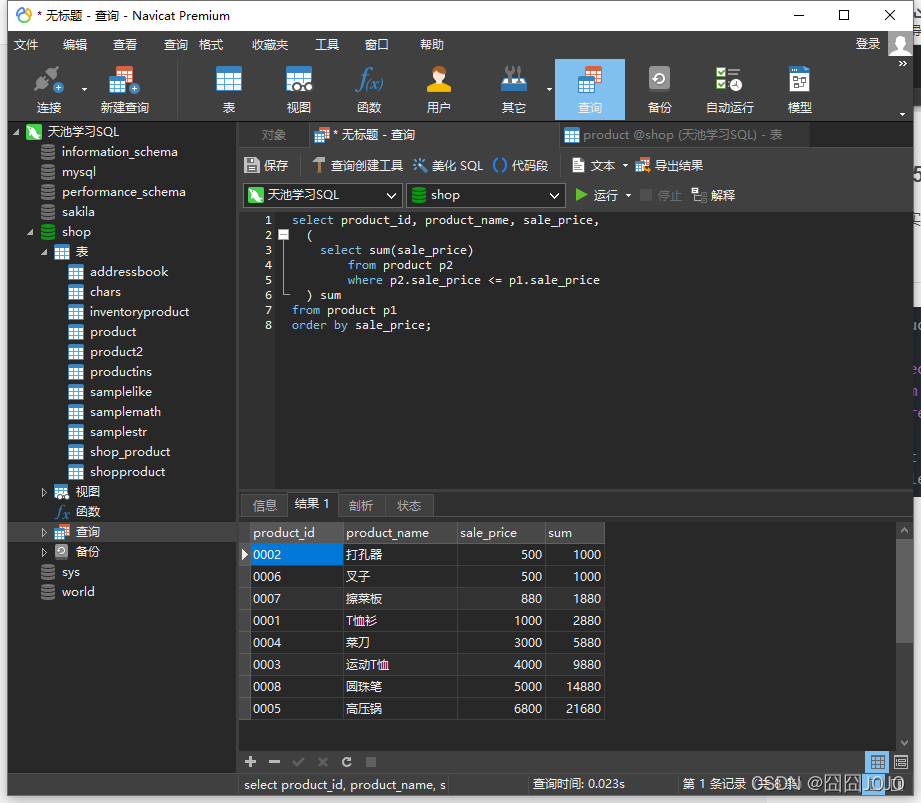The height and width of the screenshot is (803, 921).
Task: Collapse the shop database node
Action: click(30, 232)
